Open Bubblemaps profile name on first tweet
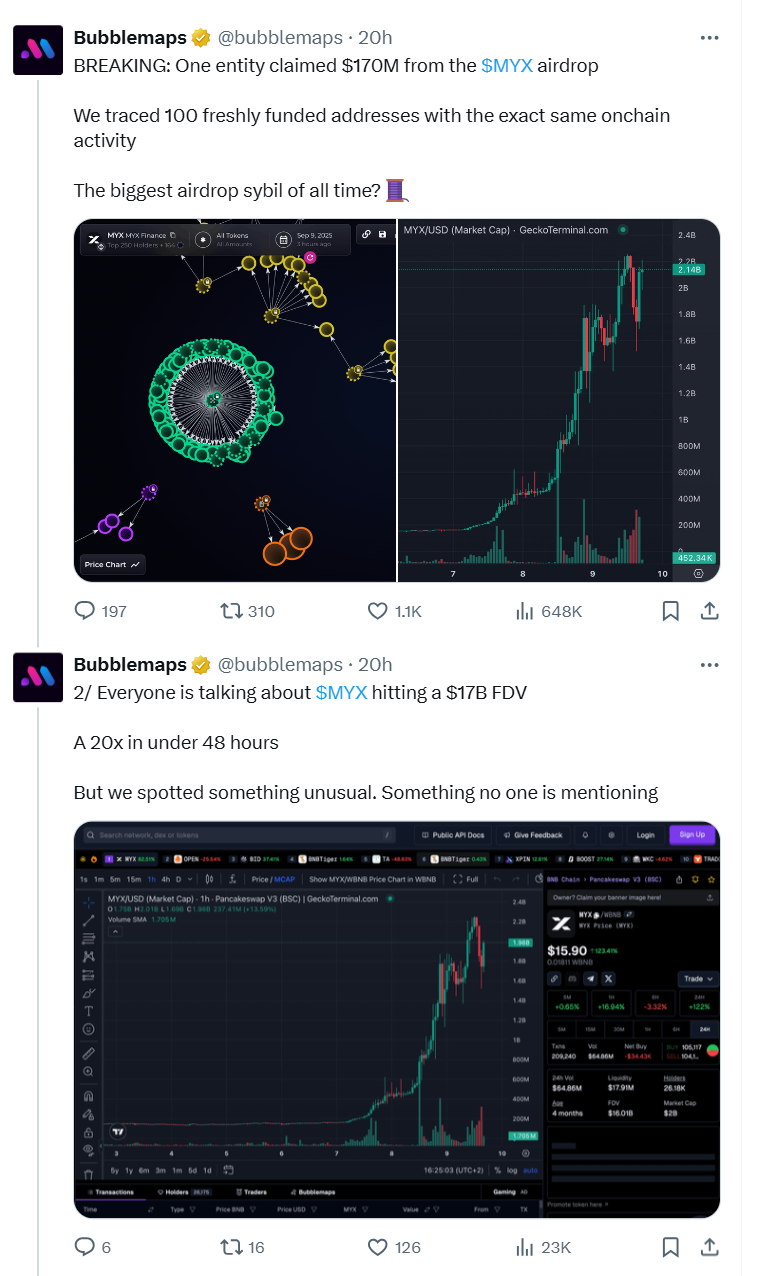 click(x=130, y=38)
